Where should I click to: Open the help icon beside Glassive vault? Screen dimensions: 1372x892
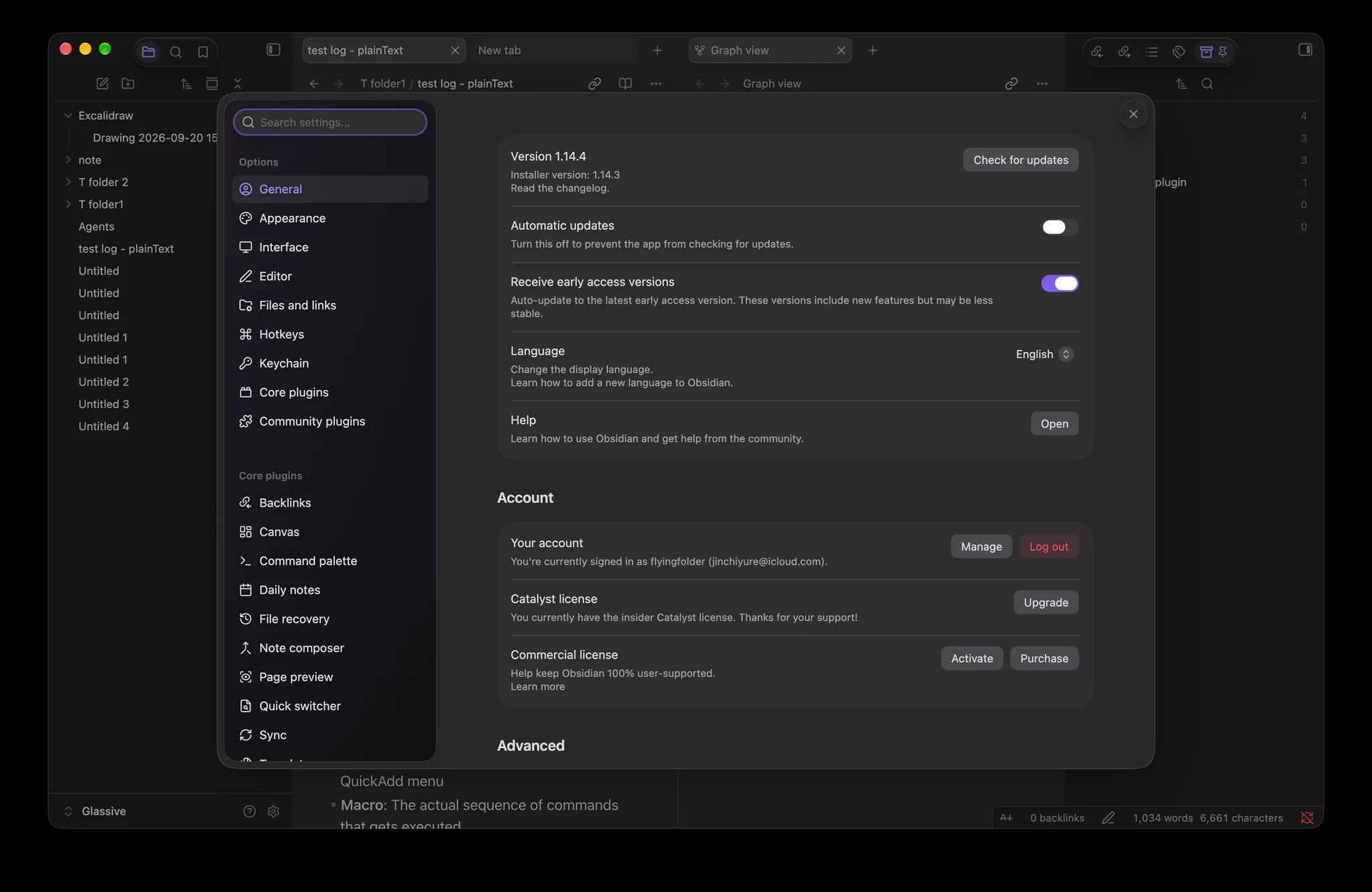(249, 812)
